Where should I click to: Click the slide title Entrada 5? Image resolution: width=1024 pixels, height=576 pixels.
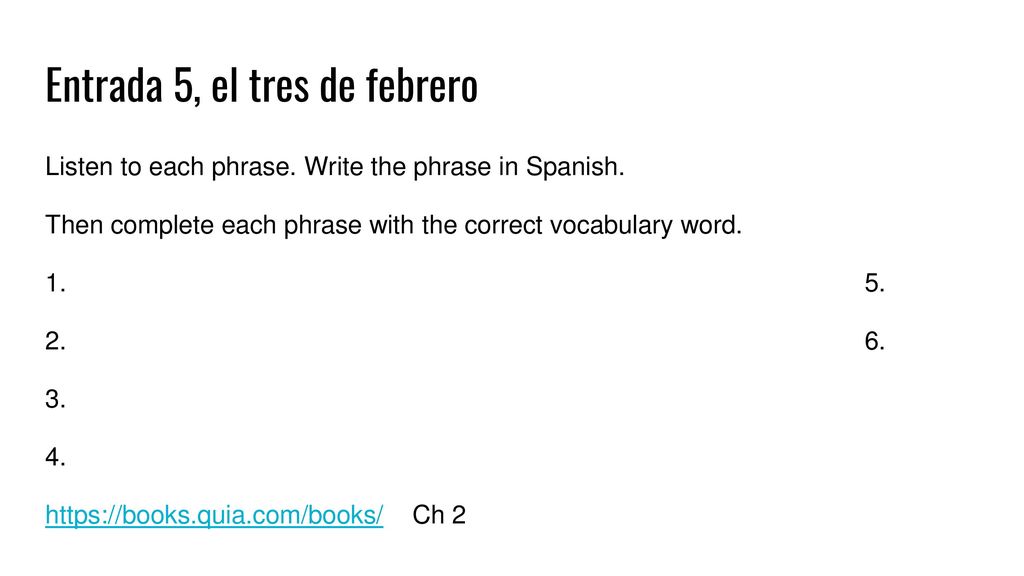[x=261, y=86]
